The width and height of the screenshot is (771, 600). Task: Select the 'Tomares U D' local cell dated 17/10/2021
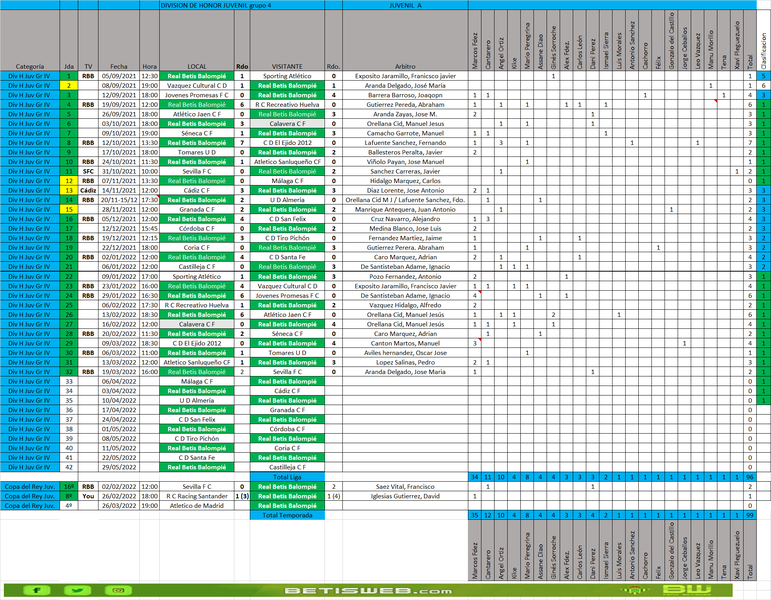pyautogui.click(x=197, y=152)
